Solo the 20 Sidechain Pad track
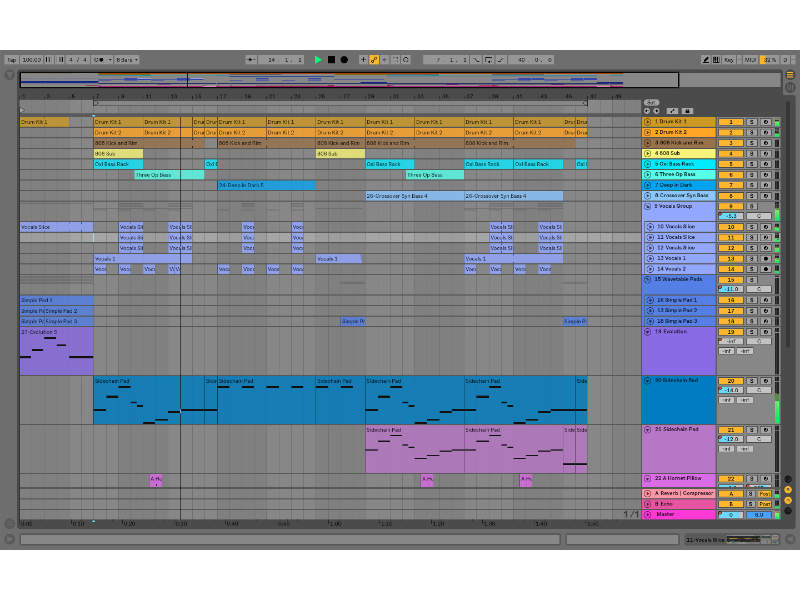The image size is (800, 600). [751, 381]
